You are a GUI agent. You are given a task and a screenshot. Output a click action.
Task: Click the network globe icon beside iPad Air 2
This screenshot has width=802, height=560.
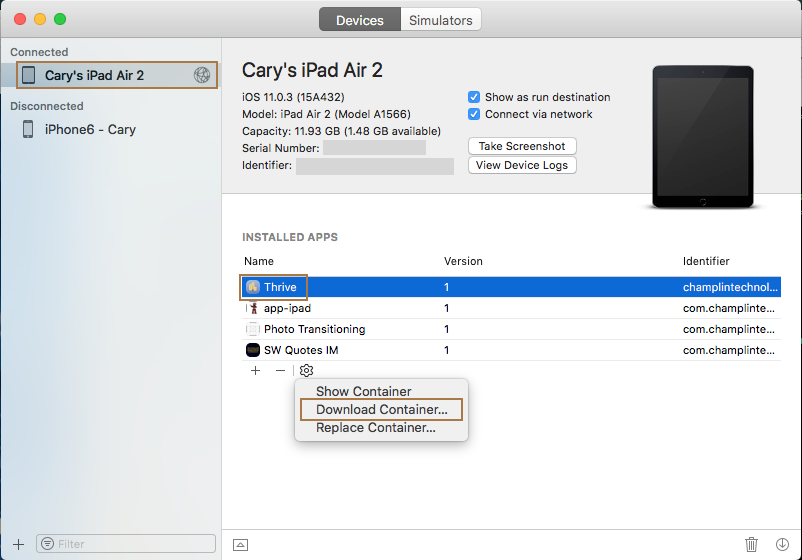click(202, 75)
